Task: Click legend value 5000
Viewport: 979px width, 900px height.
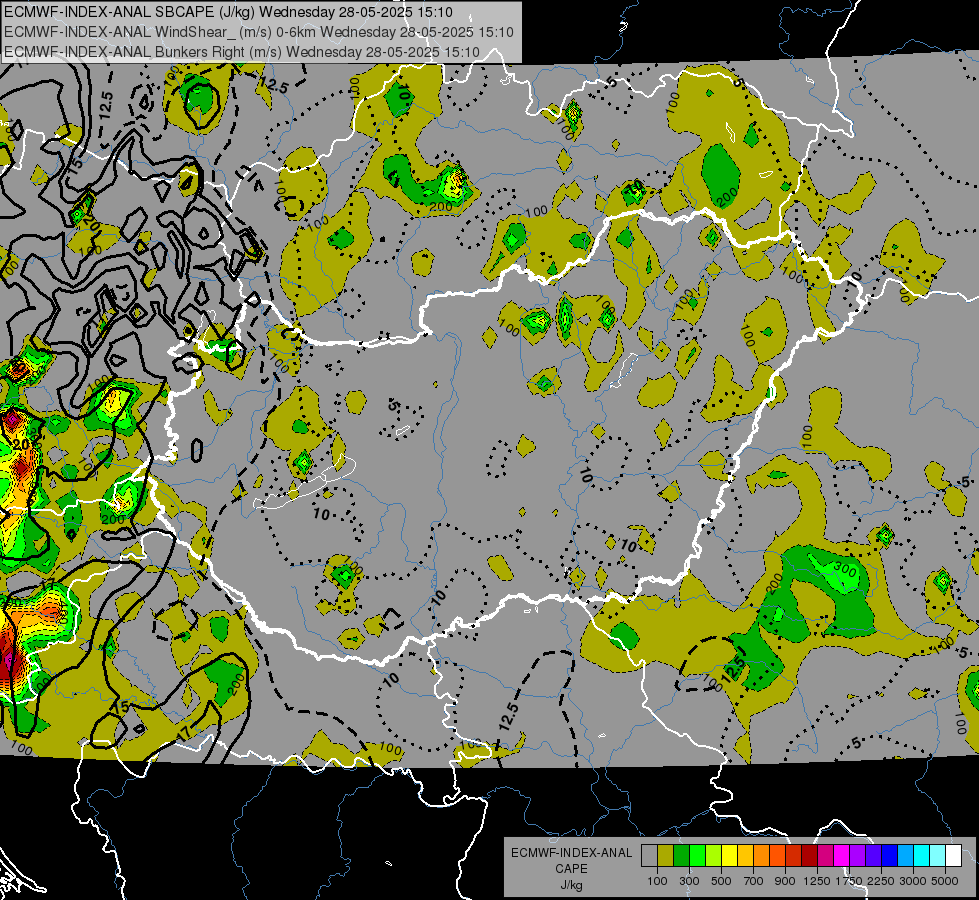Action: [x=945, y=881]
